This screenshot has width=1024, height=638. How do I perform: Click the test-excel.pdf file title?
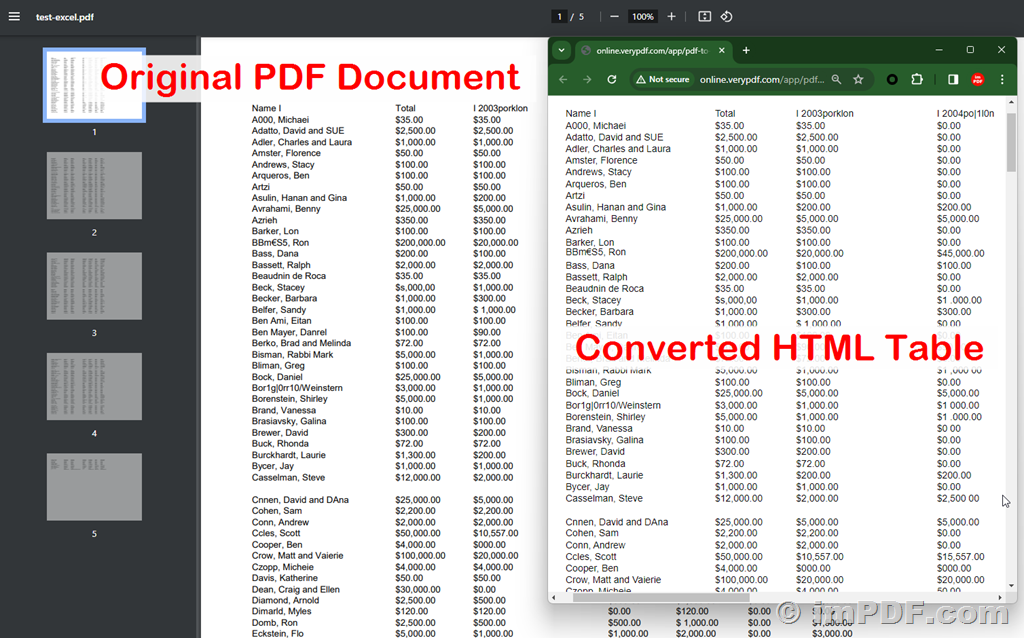pos(65,17)
